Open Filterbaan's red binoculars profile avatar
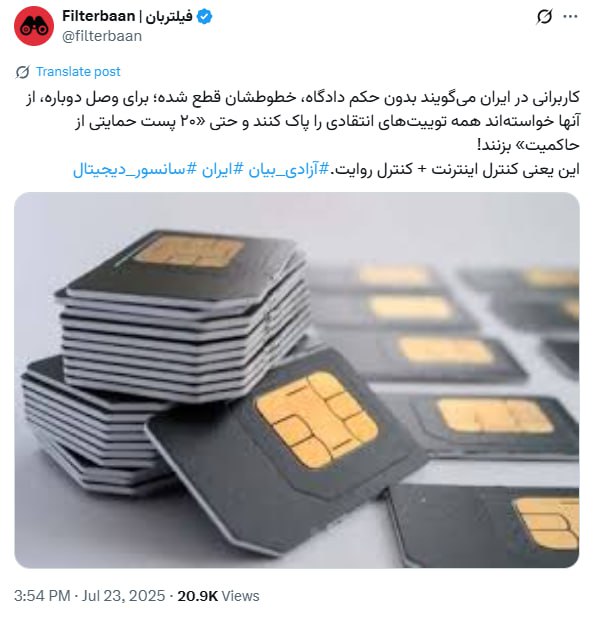The width and height of the screenshot is (595, 617). 34,26
